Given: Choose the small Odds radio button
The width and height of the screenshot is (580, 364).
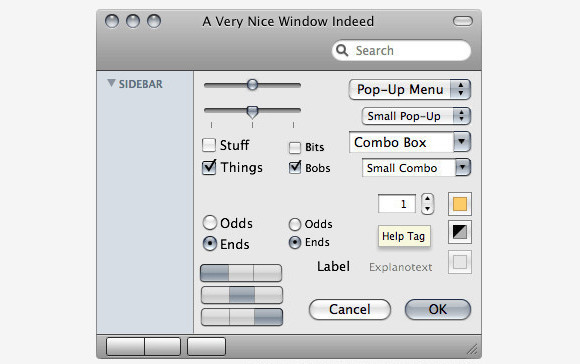Looking at the screenshot, I should point(295,224).
